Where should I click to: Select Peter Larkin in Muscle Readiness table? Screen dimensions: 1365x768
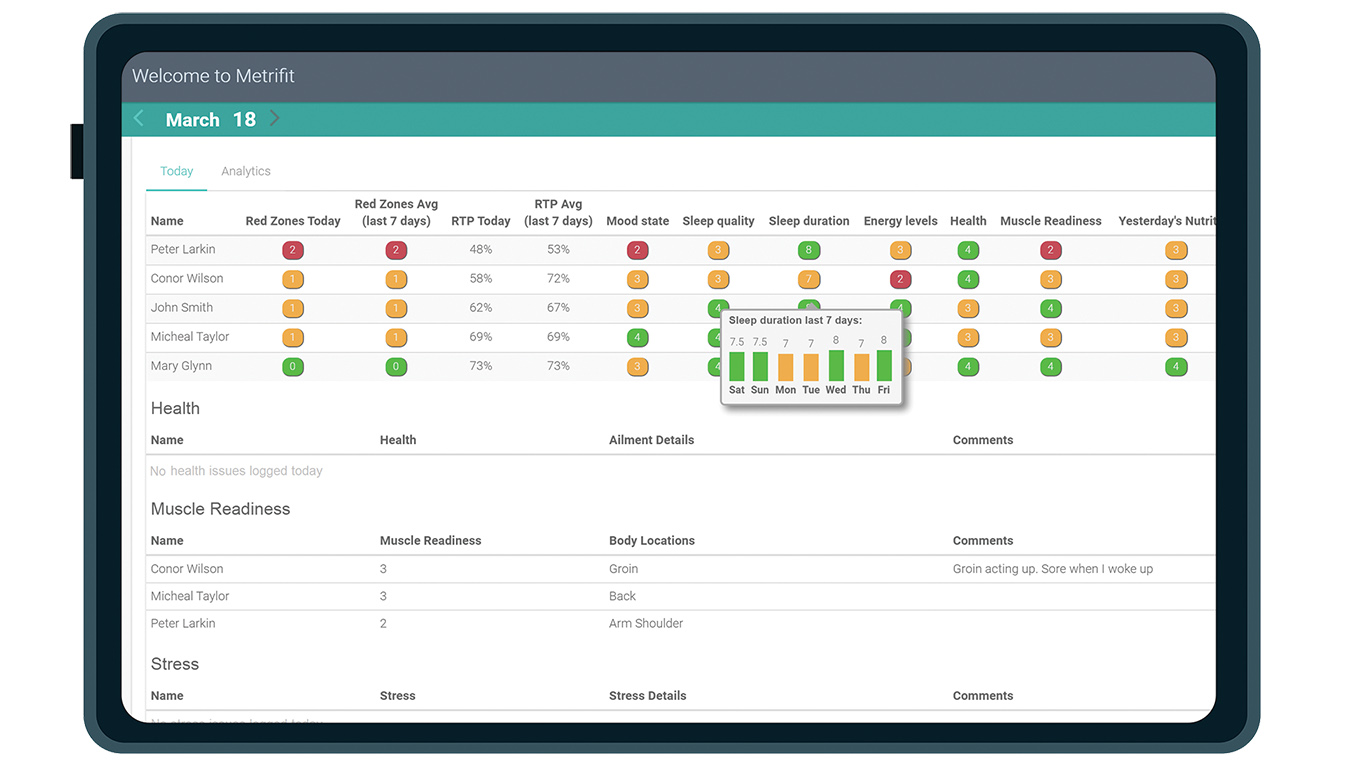point(183,623)
